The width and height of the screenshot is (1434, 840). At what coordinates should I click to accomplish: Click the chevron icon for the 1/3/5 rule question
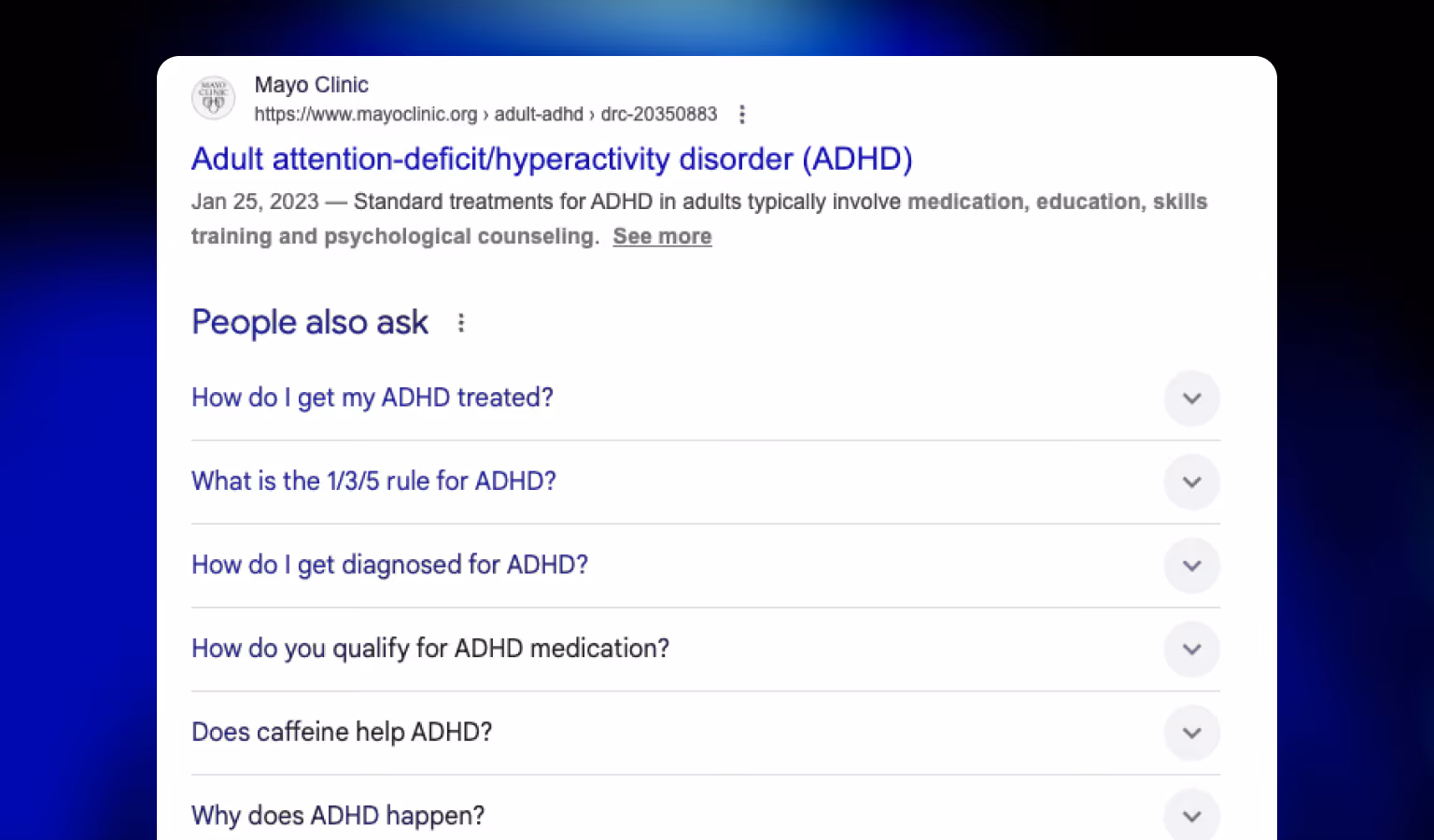[1192, 483]
